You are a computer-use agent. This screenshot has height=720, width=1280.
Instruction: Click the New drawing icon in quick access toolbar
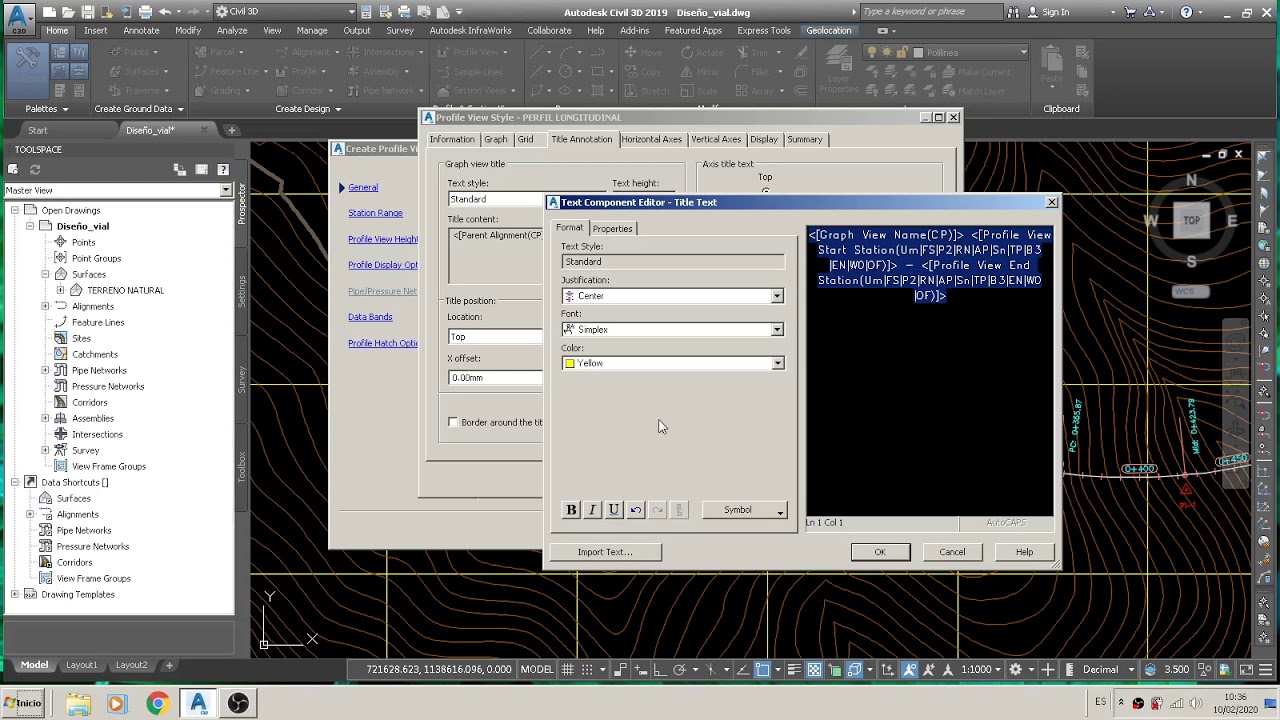(50, 12)
